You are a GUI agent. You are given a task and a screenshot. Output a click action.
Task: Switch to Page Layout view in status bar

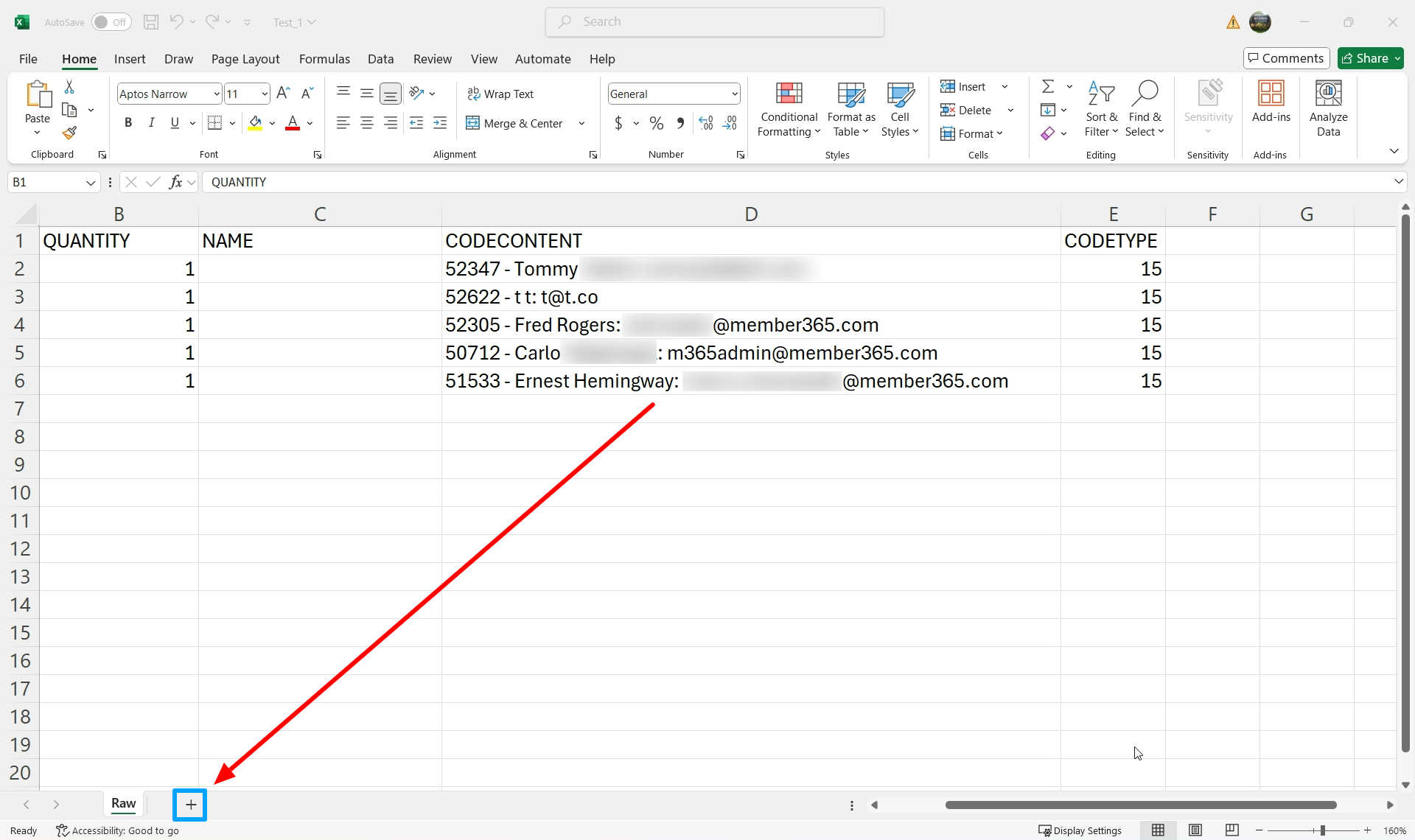click(x=1195, y=830)
